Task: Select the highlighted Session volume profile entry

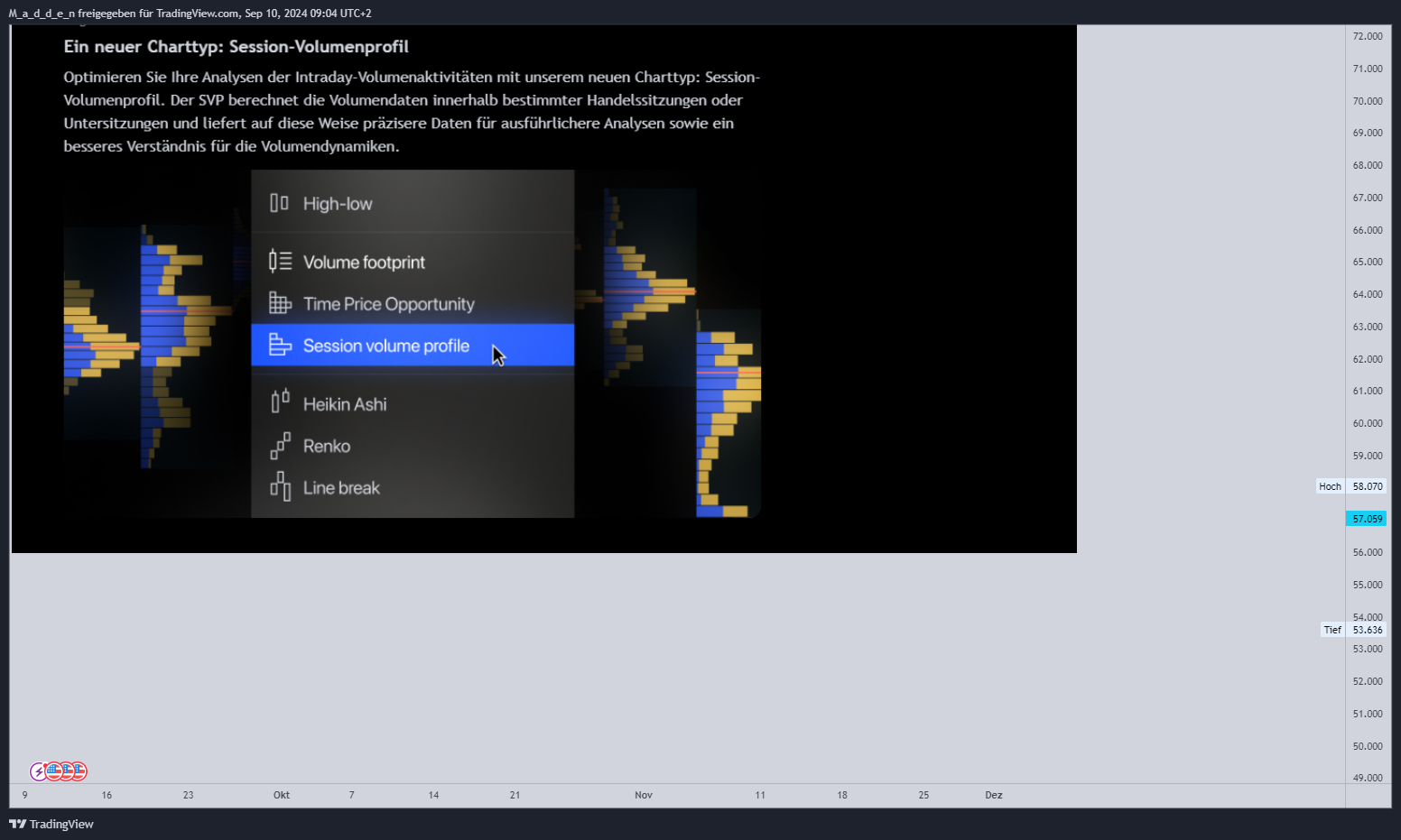Action: point(413,346)
